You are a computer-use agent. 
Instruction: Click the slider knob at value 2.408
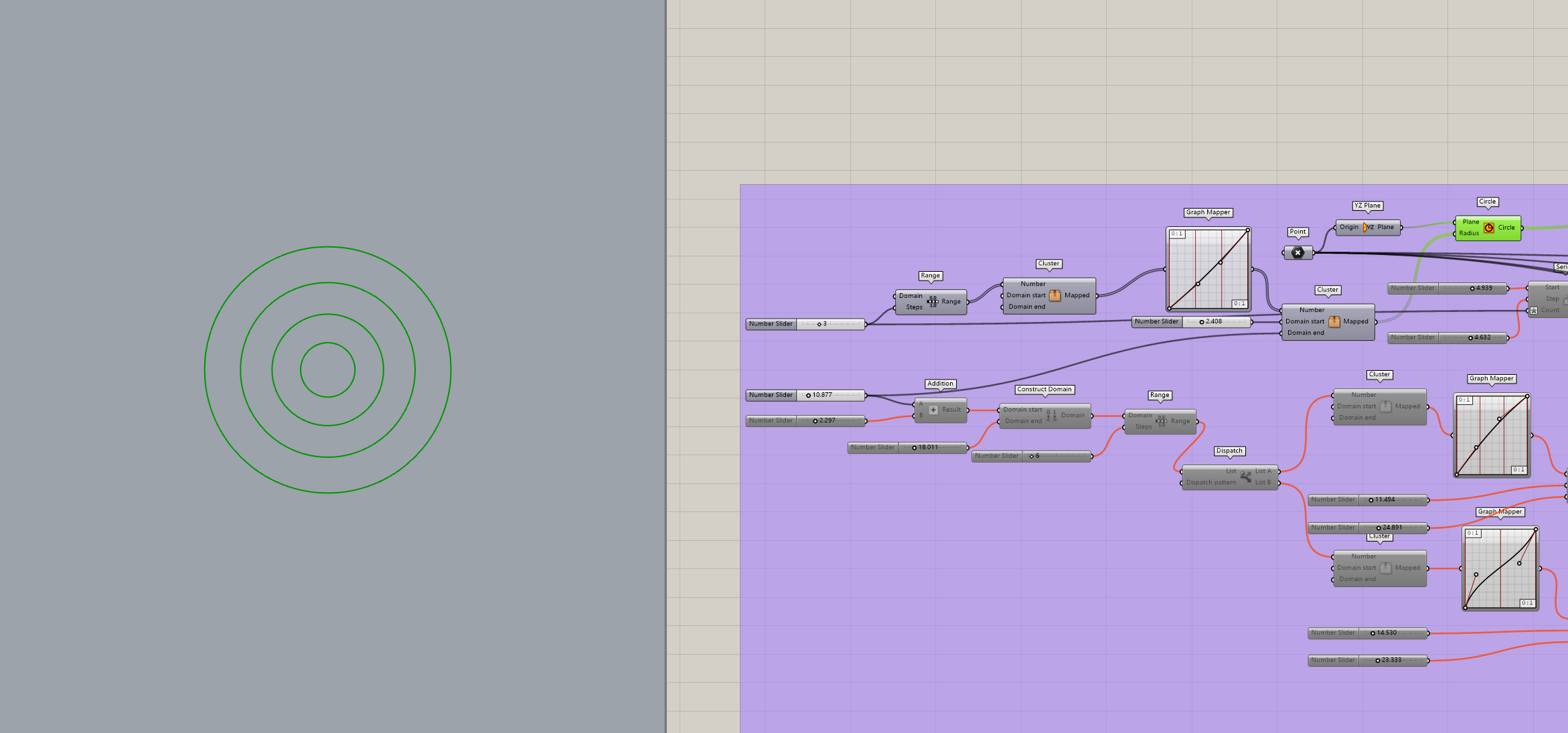(1202, 322)
